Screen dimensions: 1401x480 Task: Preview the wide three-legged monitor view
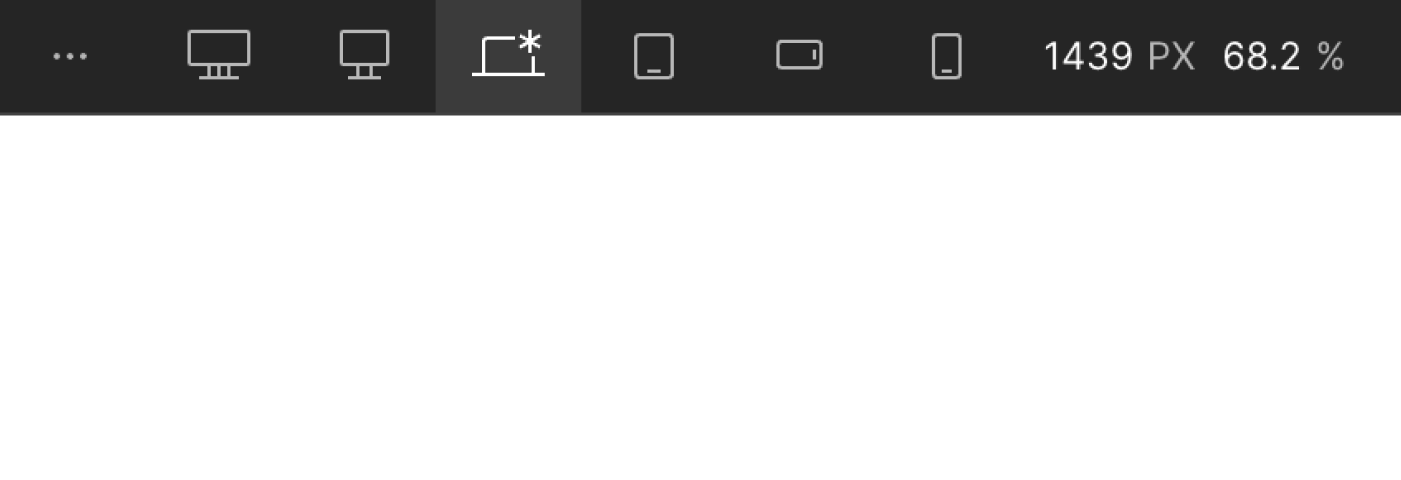coord(219,55)
